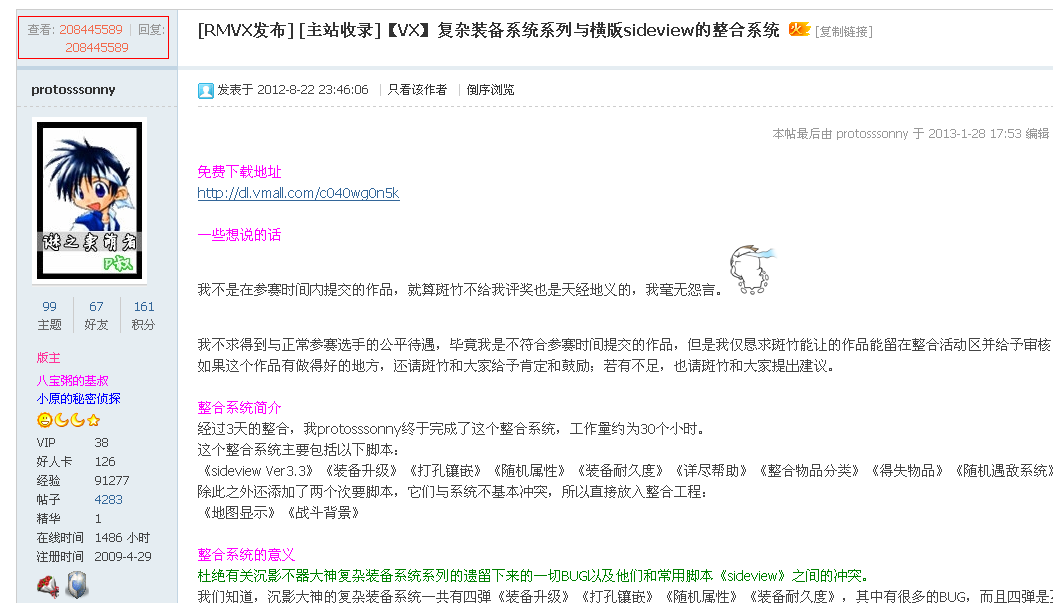Image resolution: width=1053 pixels, height=603 pixels.
Task: Click the 好人卡 126 value
Action: pos(105,462)
